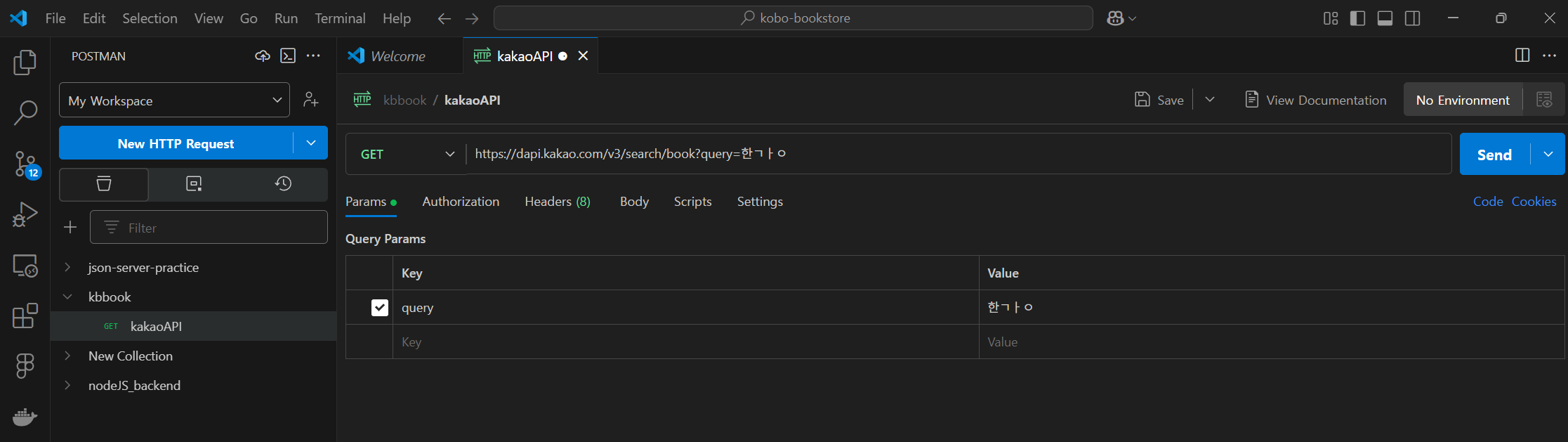1568x442 pixels.
Task: Open the editor more actions menu
Action: point(1549,56)
